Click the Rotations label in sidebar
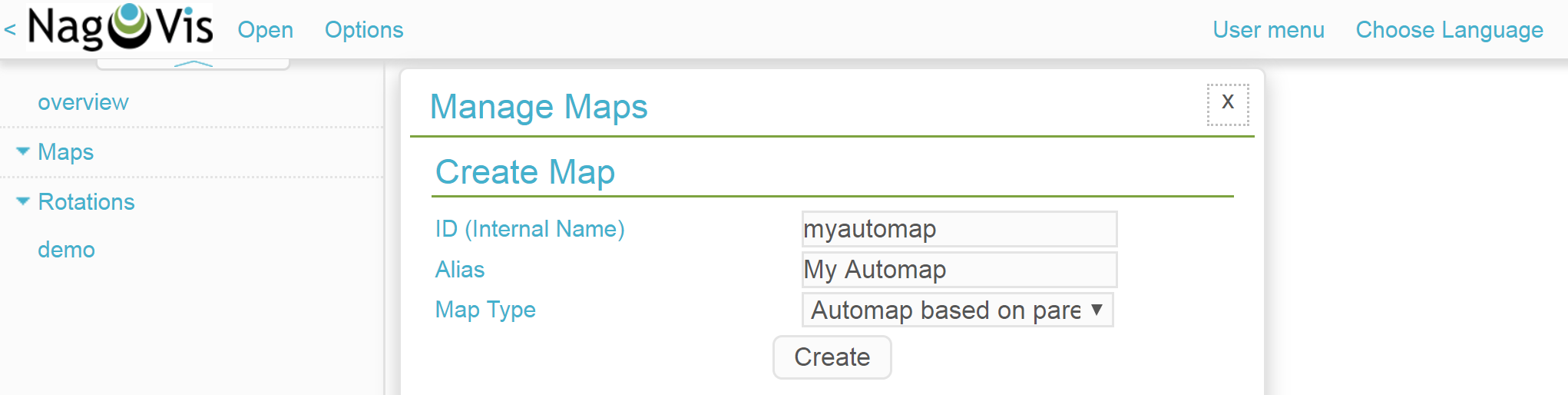 (86, 202)
